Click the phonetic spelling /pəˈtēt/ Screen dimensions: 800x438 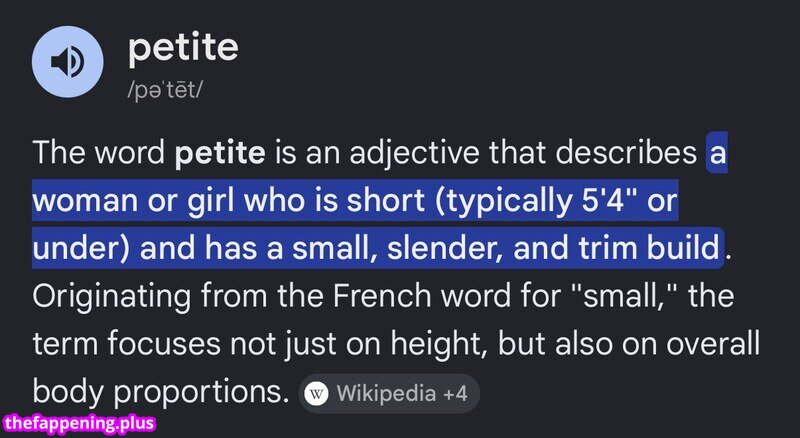165,91
